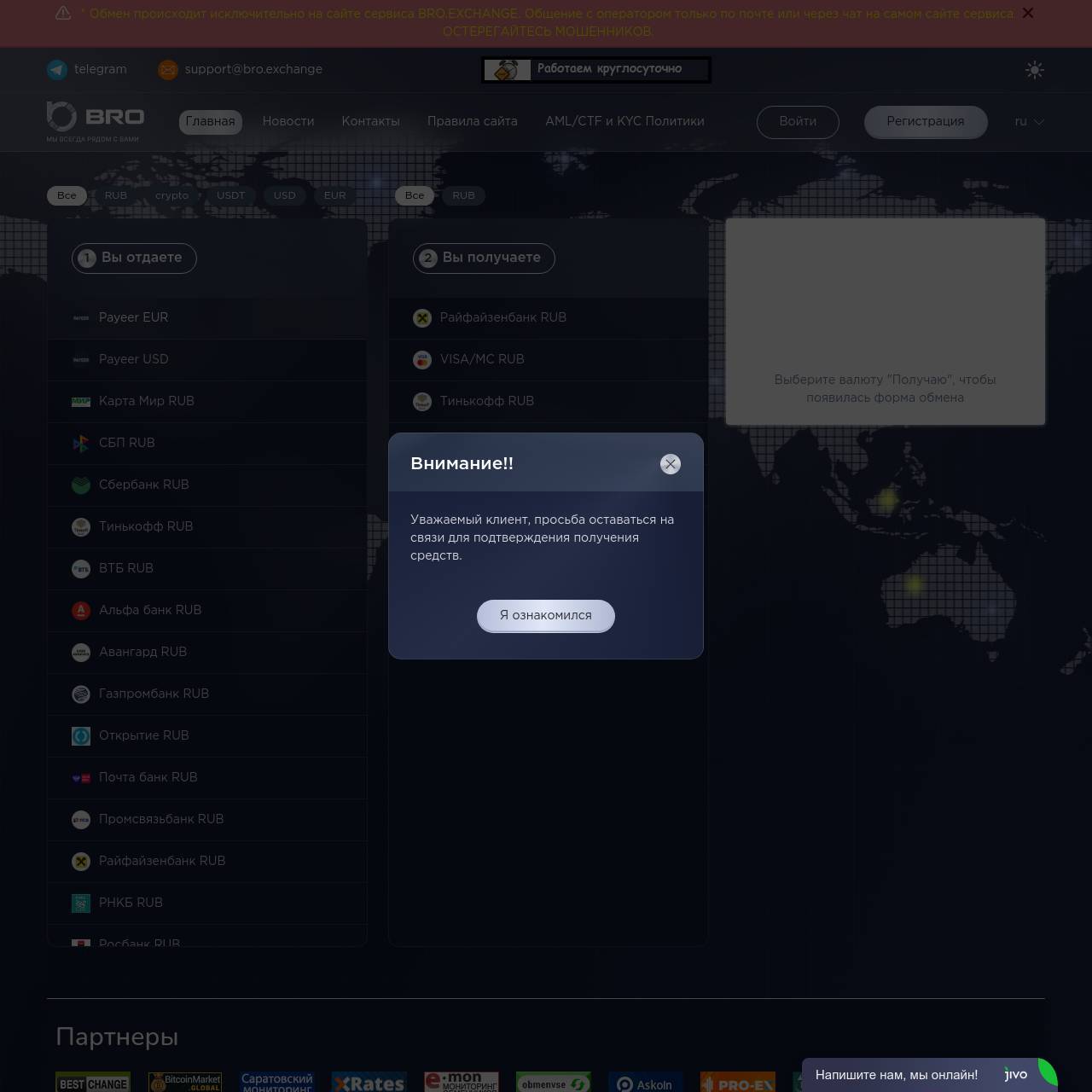Click the Я ознакомился button
Viewport: 1092px width, 1092px height.
(545, 615)
